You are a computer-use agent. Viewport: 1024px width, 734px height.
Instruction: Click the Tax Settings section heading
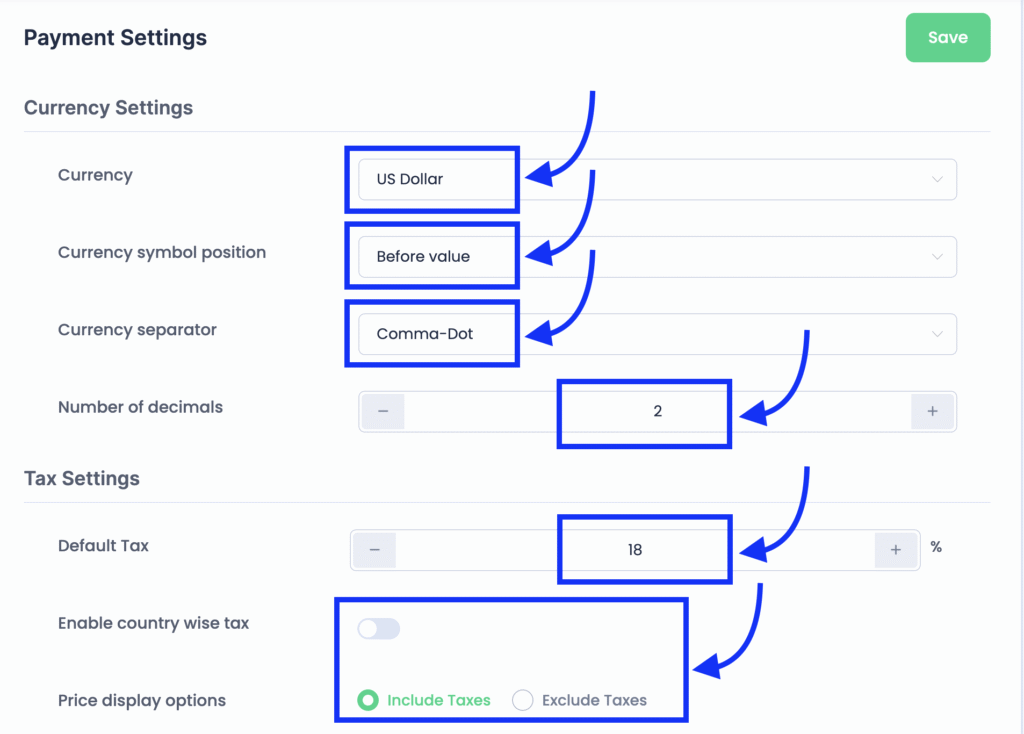[x=82, y=479]
